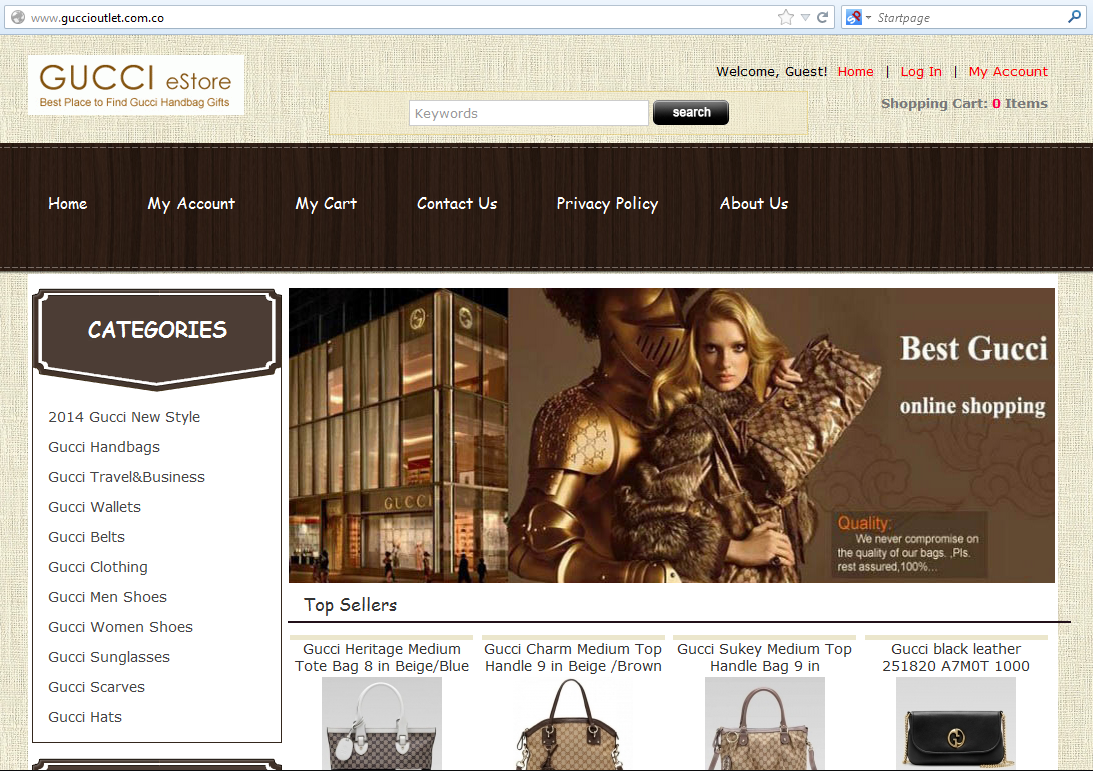This screenshot has height=771, width=1093.
Task: Open the Gucci Heritage tote bag image
Action: [381, 724]
